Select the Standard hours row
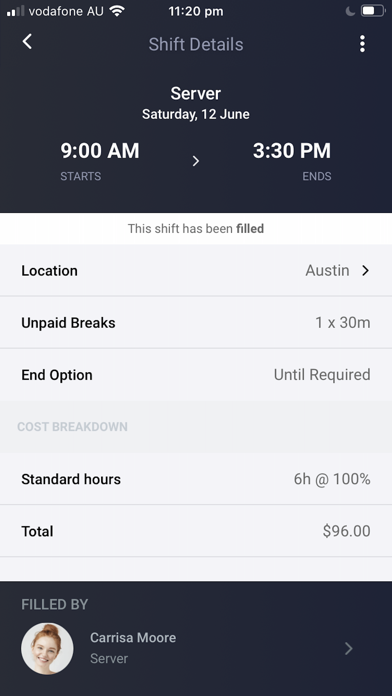 196,479
